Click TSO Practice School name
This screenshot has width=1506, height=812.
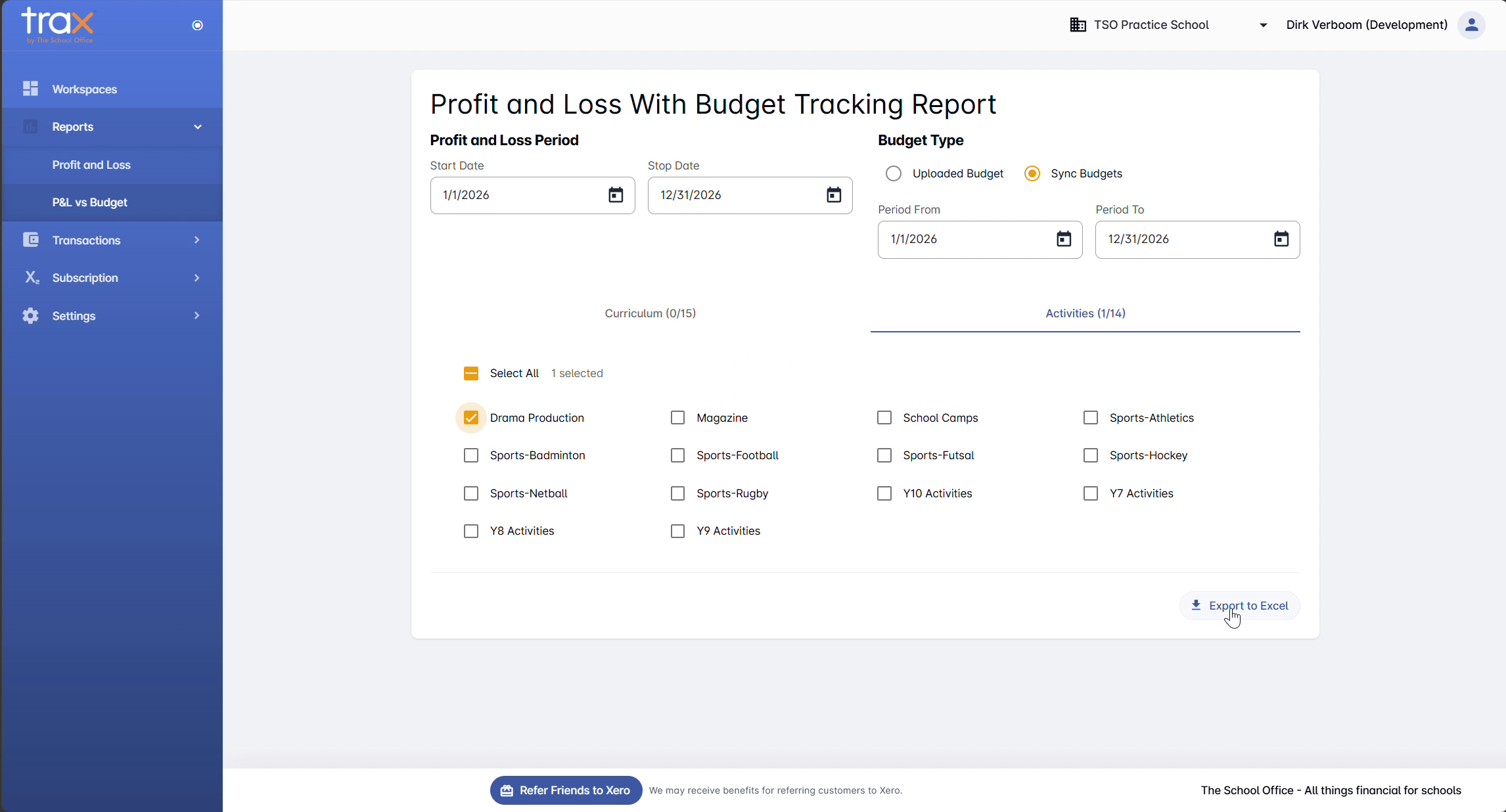[x=1151, y=25]
